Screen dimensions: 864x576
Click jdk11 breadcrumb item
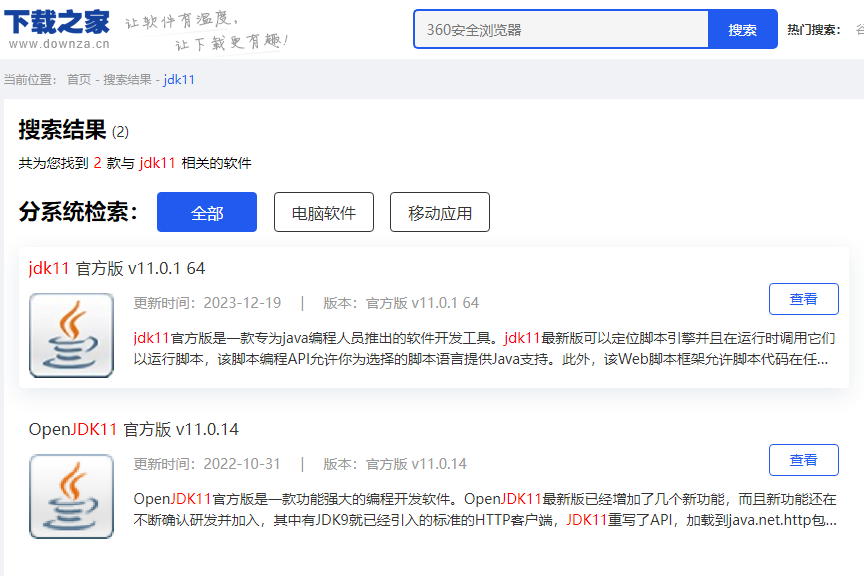click(179, 80)
